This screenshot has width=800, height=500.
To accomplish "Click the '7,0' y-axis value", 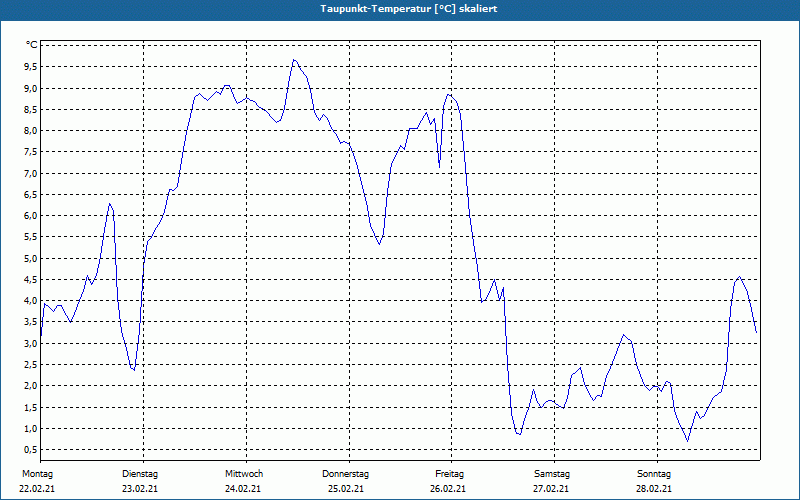I will pos(31,173).
